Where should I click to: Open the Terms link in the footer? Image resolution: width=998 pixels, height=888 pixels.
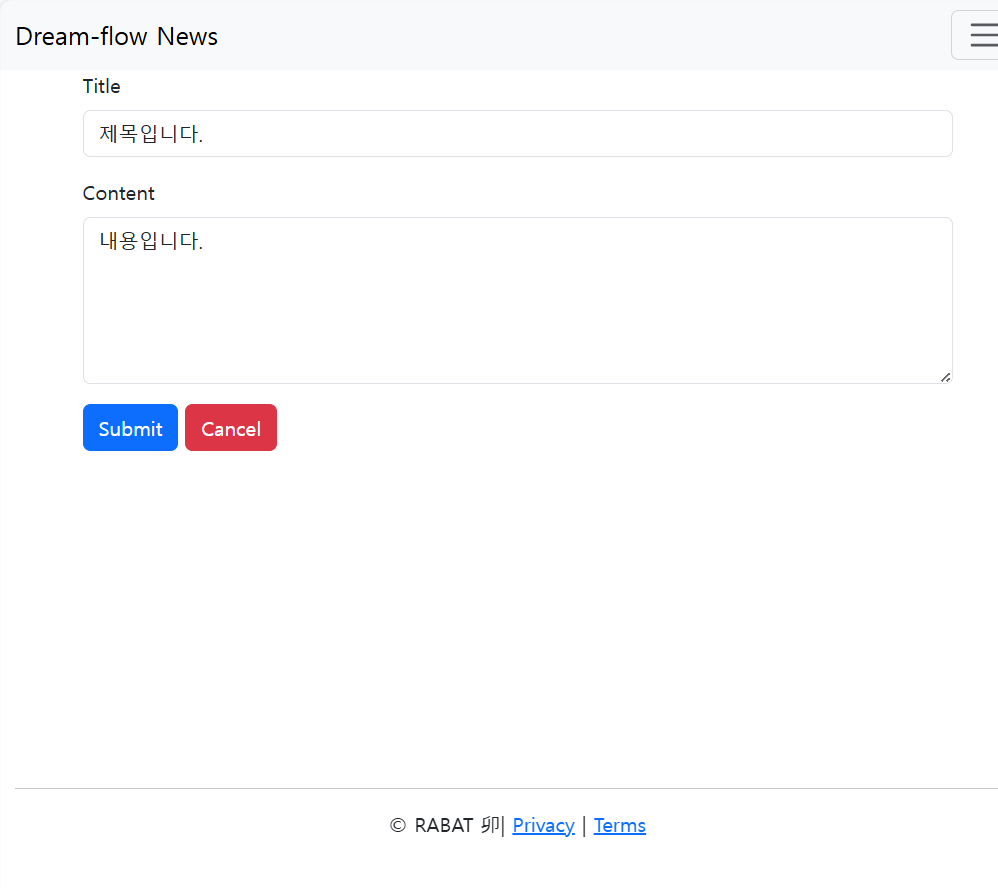pyautogui.click(x=620, y=826)
